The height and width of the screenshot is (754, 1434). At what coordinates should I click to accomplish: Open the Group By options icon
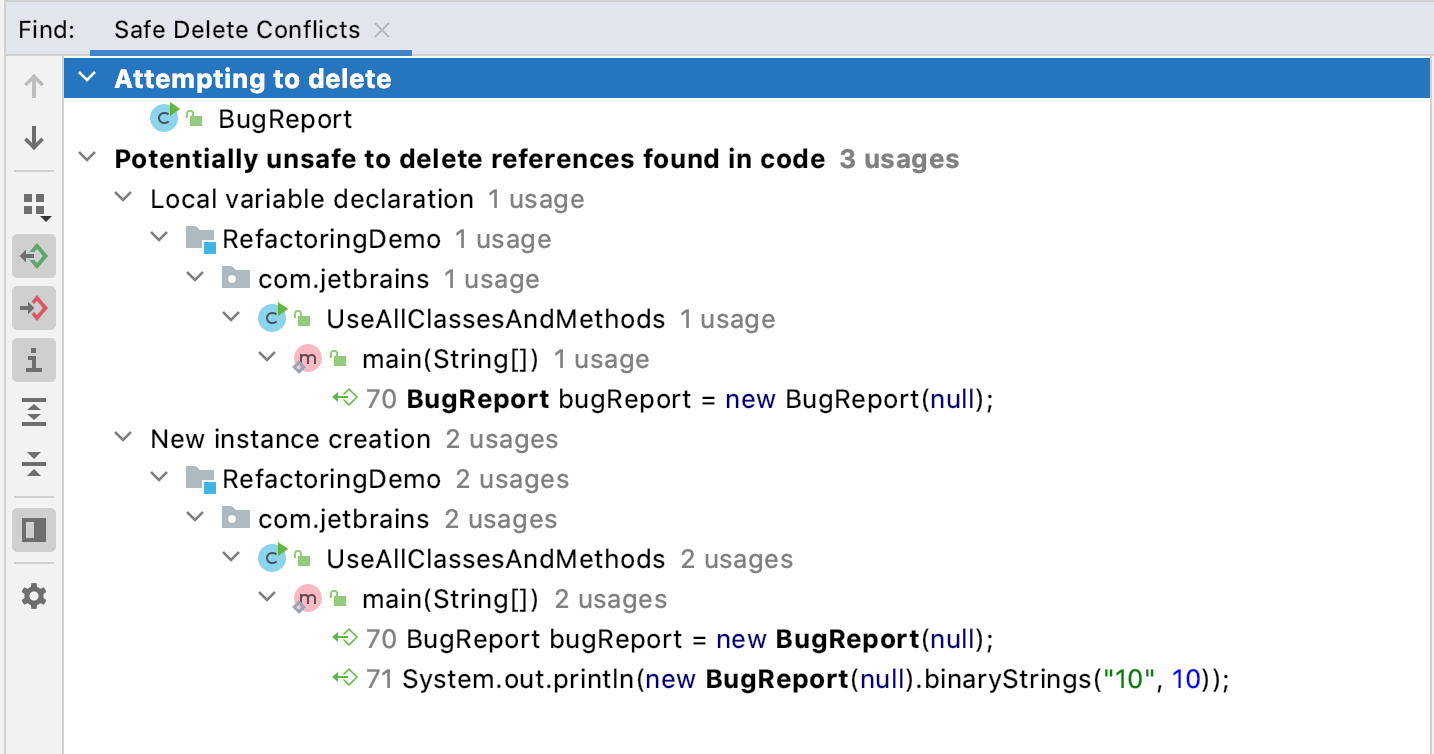[35, 207]
